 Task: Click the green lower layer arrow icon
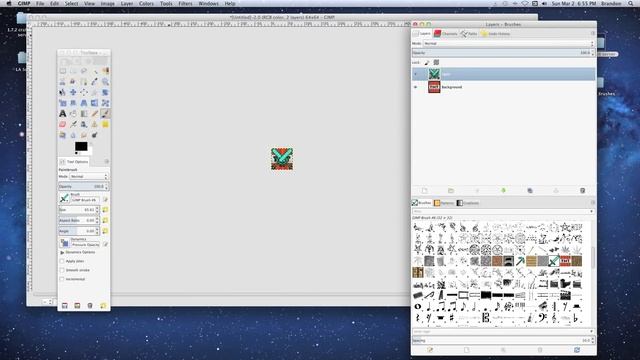(x=503, y=191)
